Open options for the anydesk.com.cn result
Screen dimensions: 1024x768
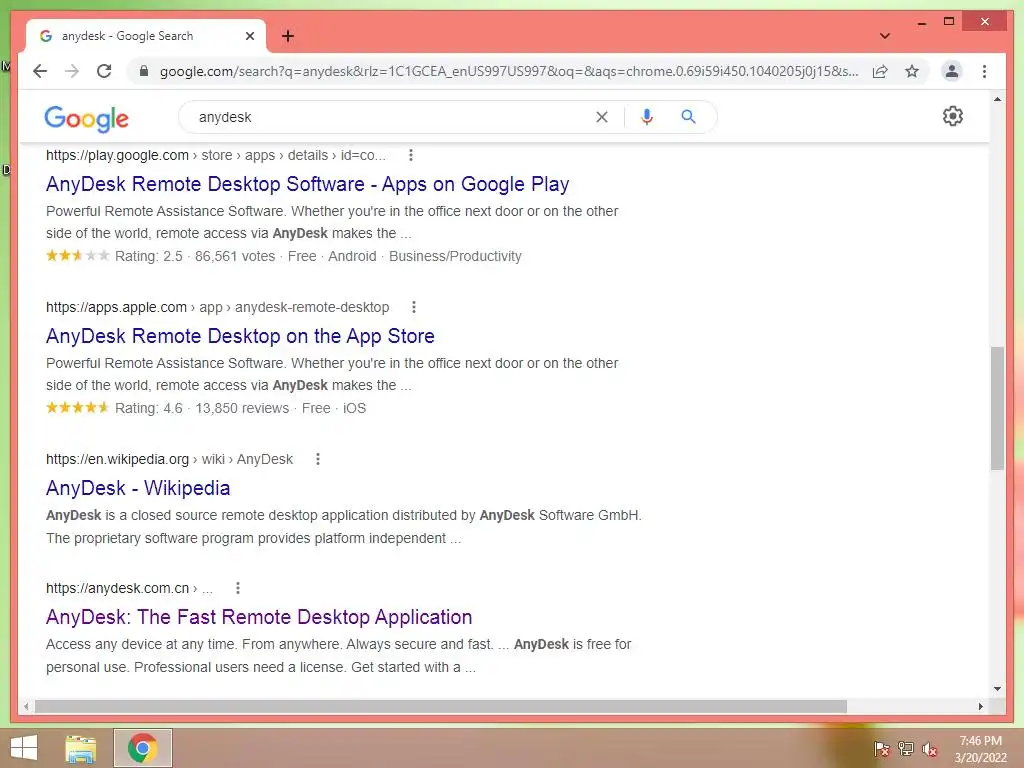[x=238, y=588]
